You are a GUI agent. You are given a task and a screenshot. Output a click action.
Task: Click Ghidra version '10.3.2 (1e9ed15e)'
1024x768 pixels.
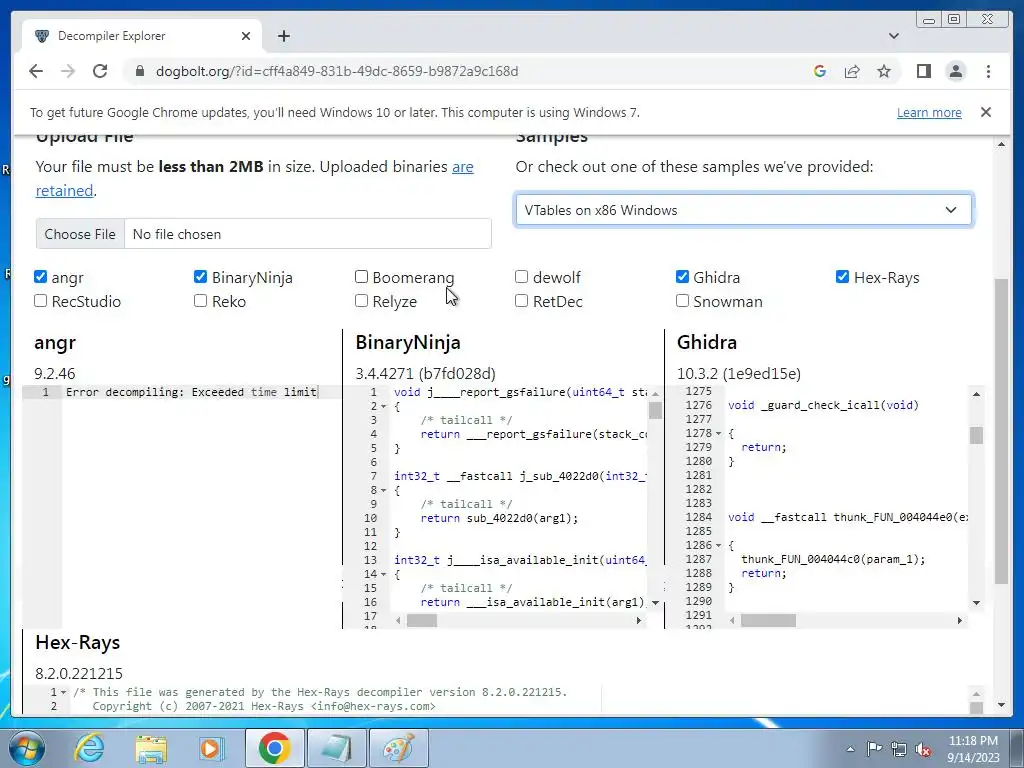pos(739,374)
